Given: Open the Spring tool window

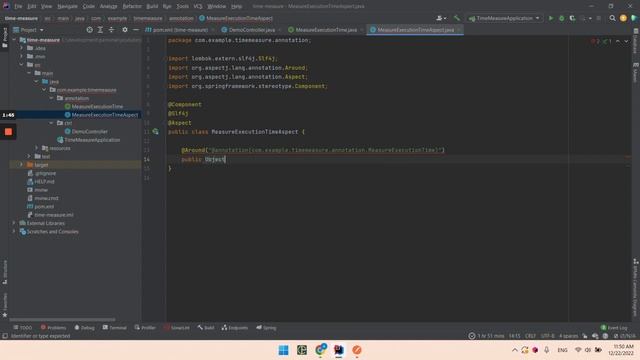Looking at the screenshot, I should tap(266, 327).
